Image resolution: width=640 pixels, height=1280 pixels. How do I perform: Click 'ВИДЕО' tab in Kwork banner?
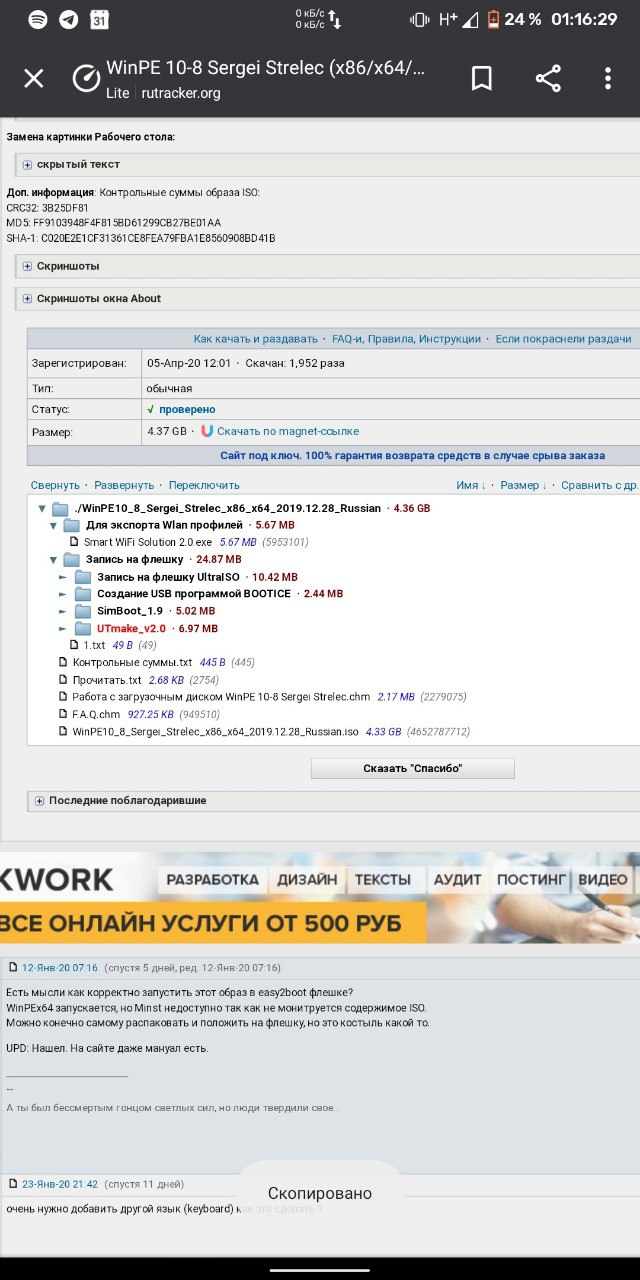pyautogui.click(x=603, y=879)
